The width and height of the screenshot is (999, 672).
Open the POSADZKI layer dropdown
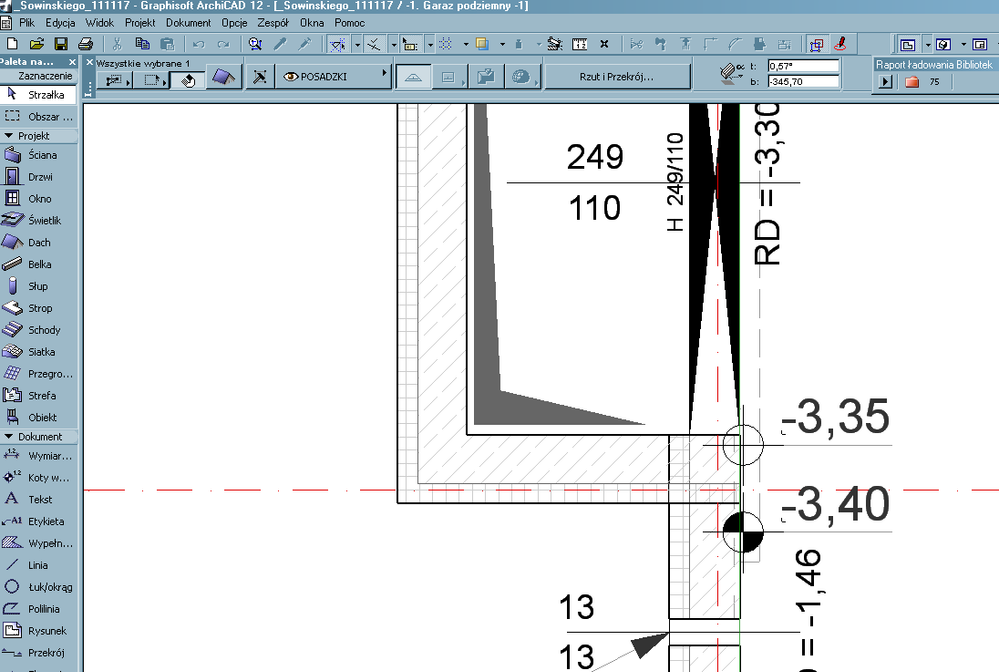click(x=335, y=76)
